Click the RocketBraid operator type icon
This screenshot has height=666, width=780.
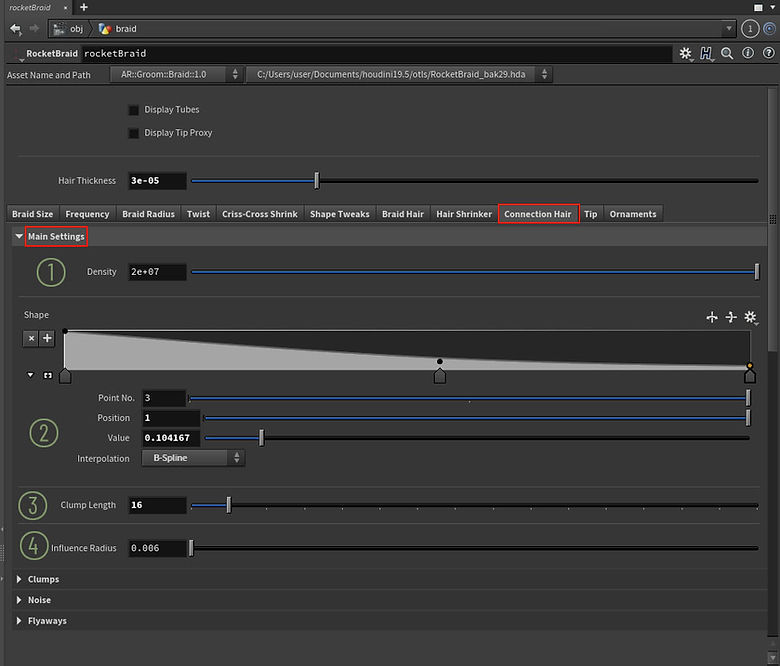[x=18, y=54]
